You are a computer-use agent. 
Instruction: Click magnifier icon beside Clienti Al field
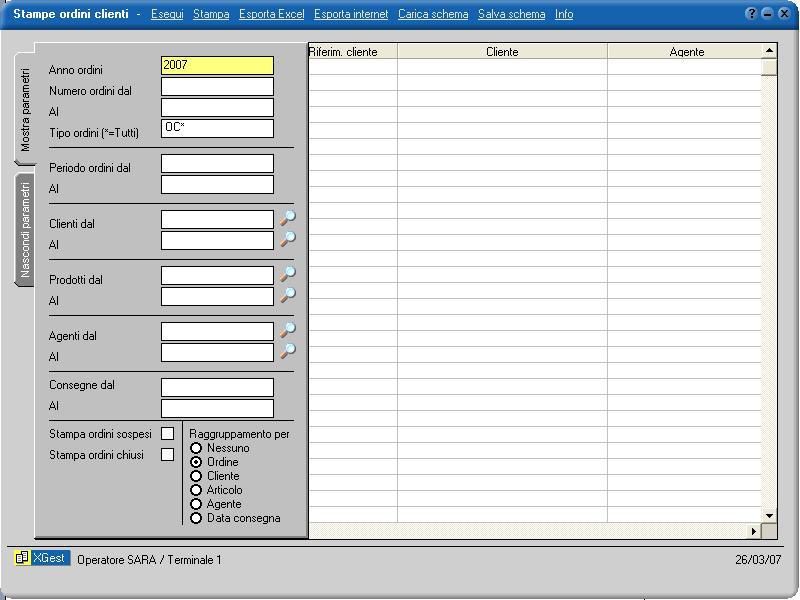click(288, 239)
